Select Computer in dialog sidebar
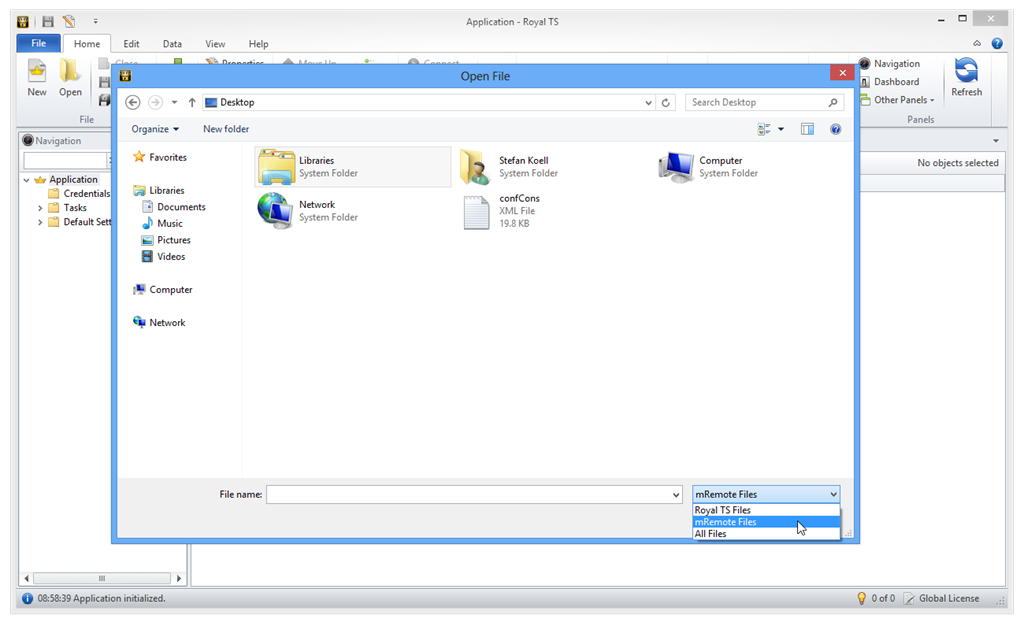This screenshot has height=626, width=1024. pos(163,290)
